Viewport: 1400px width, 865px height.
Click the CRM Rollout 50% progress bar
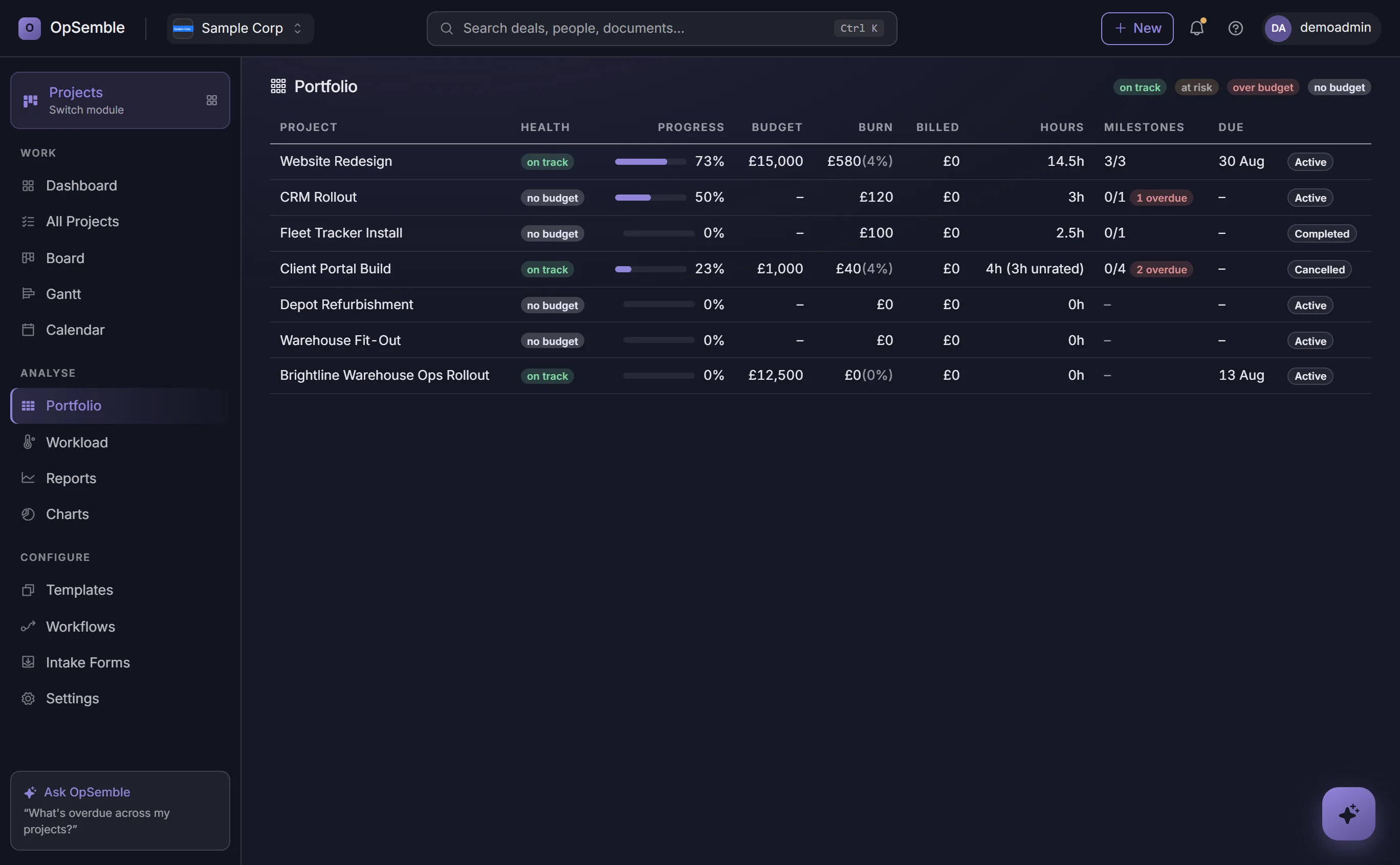[x=650, y=198]
